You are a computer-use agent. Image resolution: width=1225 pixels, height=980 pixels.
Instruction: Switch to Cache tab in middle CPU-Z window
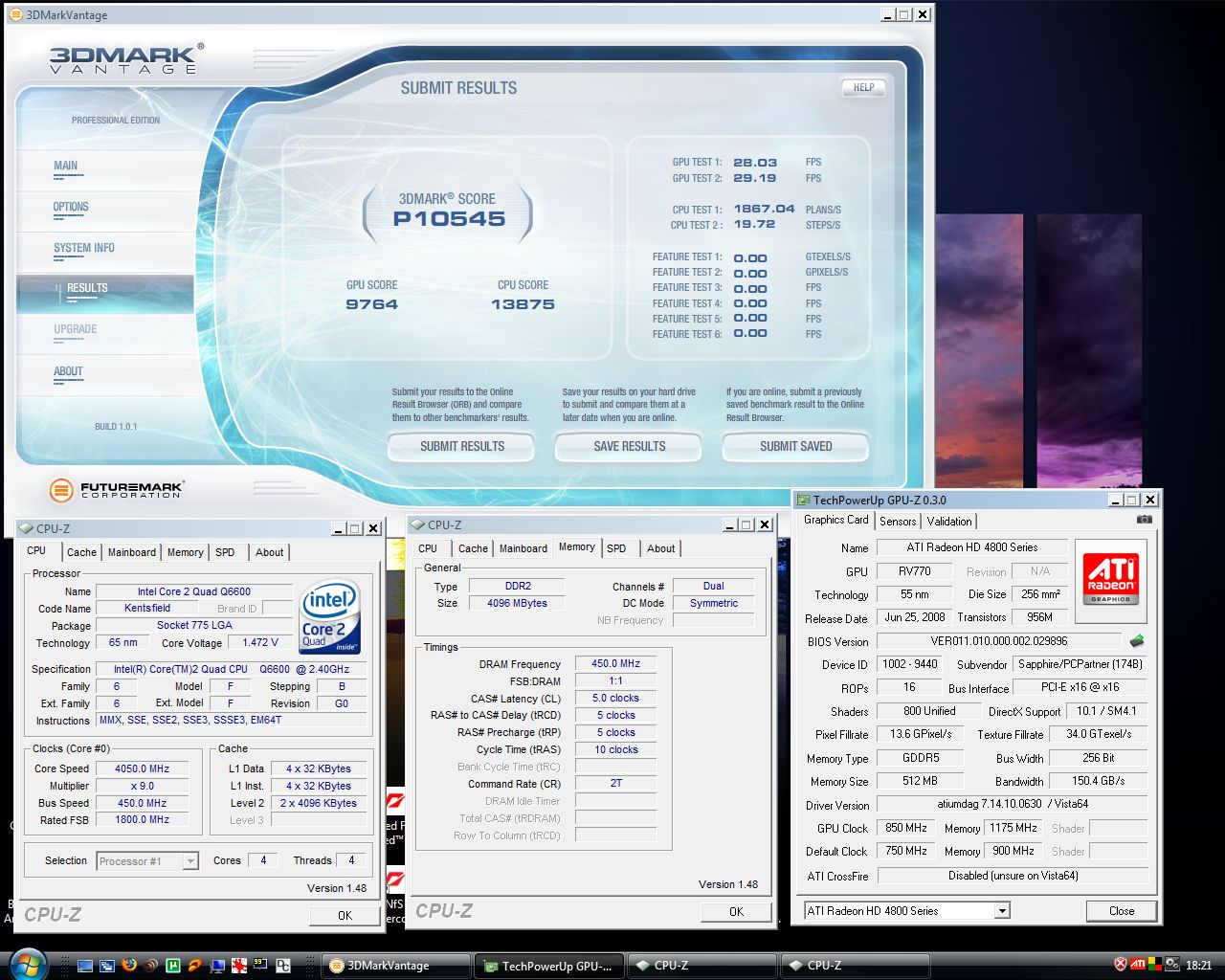(473, 548)
